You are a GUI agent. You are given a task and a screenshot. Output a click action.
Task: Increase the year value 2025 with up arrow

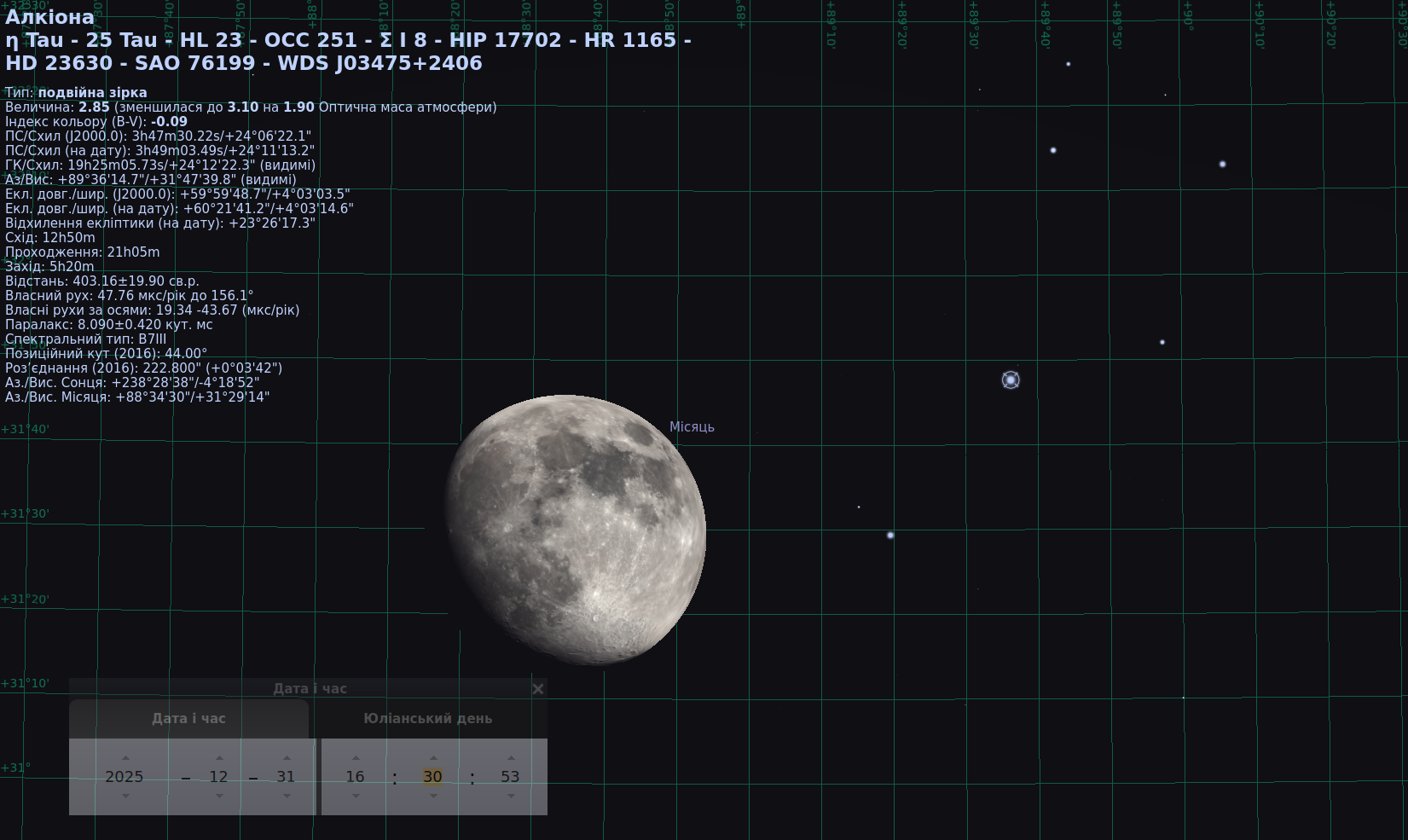[x=125, y=757]
